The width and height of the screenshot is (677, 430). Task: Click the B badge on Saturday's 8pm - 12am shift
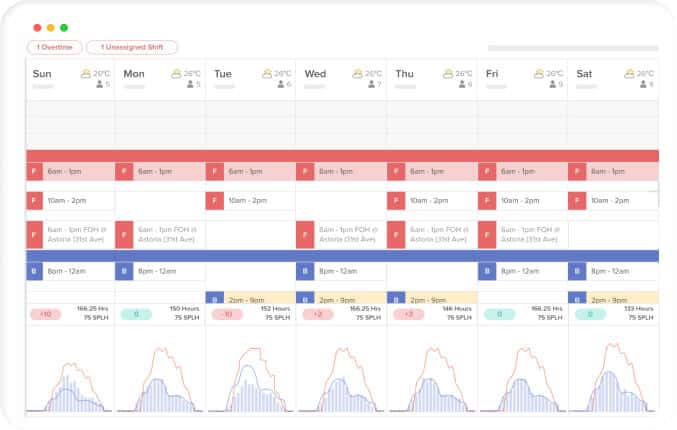point(577,272)
